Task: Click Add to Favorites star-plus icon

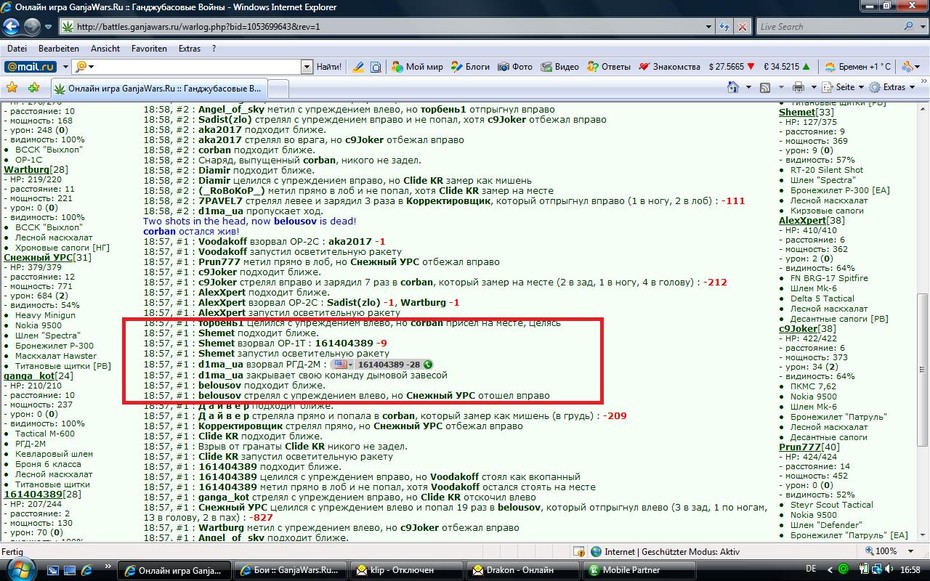Action: [x=33, y=88]
